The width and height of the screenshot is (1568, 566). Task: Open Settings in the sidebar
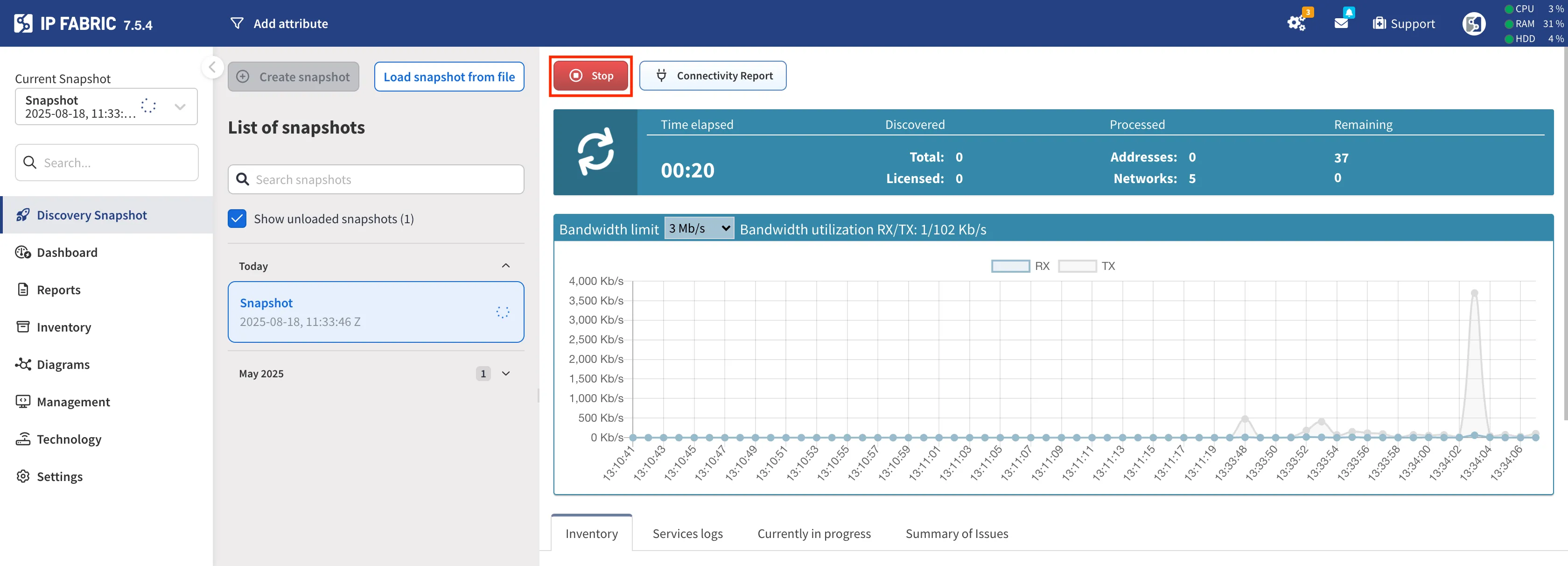click(59, 476)
